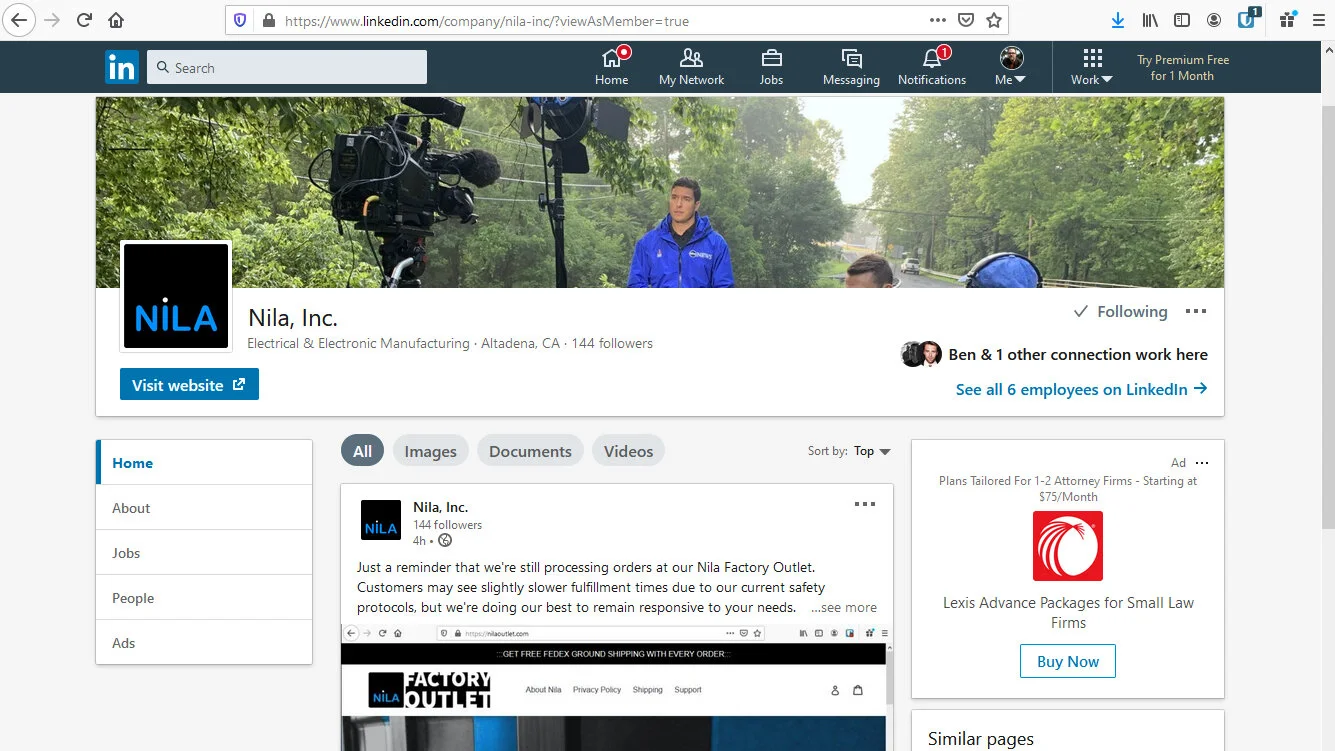
Task: Open the page actions three-dot menu in address bar
Action: pos(937,20)
